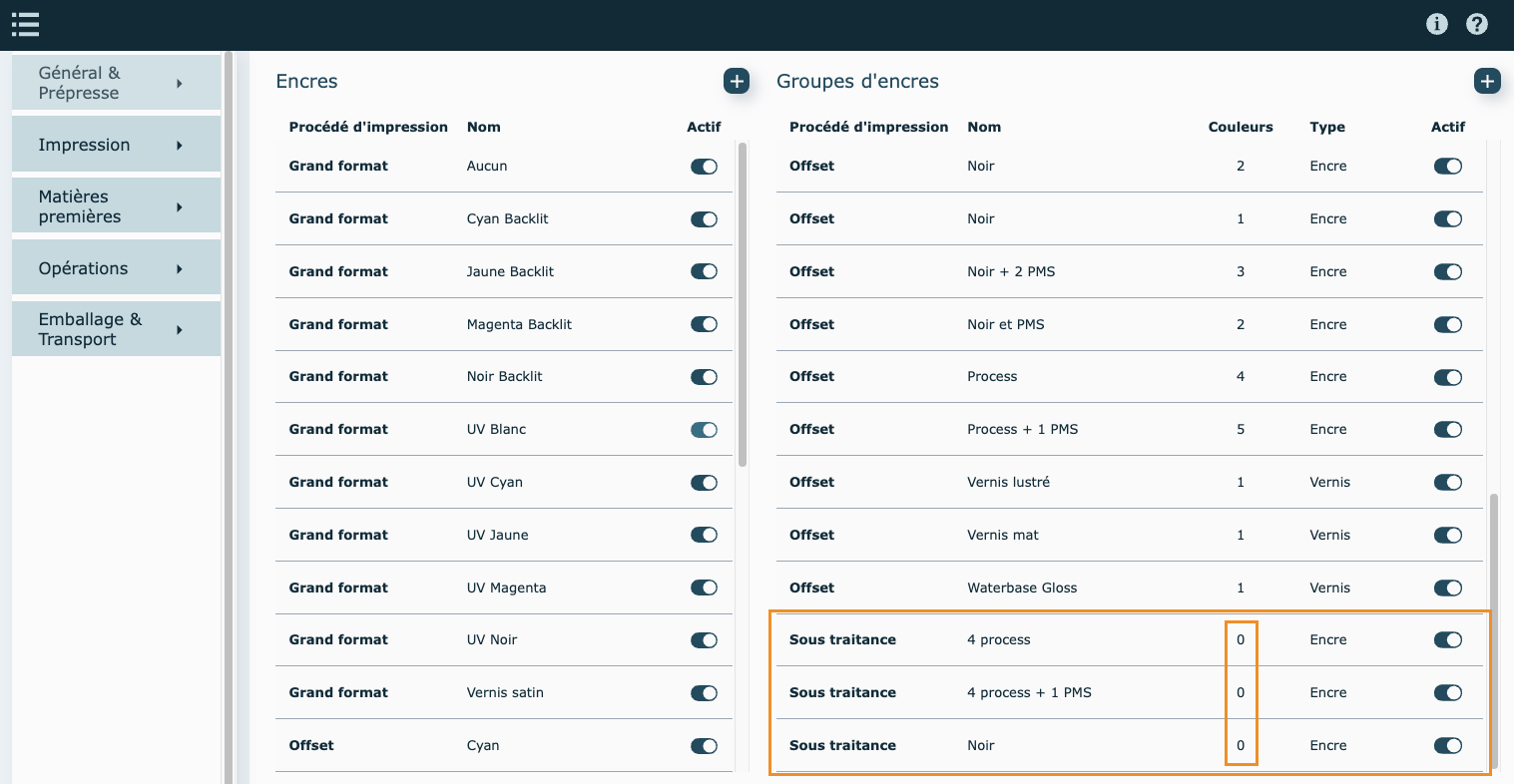
Task: Switch off Vernis mat group toggle
Action: [1447, 536]
